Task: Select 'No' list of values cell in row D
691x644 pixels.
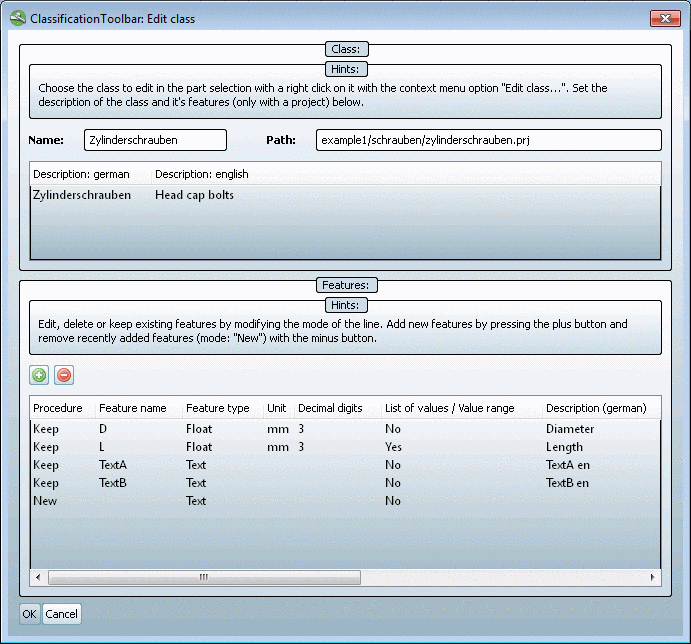Action: tap(393, 429)
